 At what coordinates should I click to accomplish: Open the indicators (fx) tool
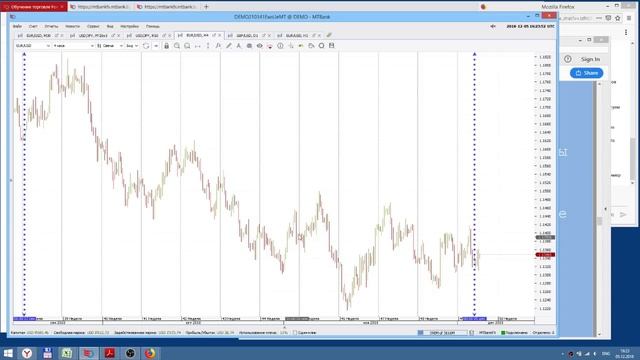pyautogui.click(x=218, y=46)
